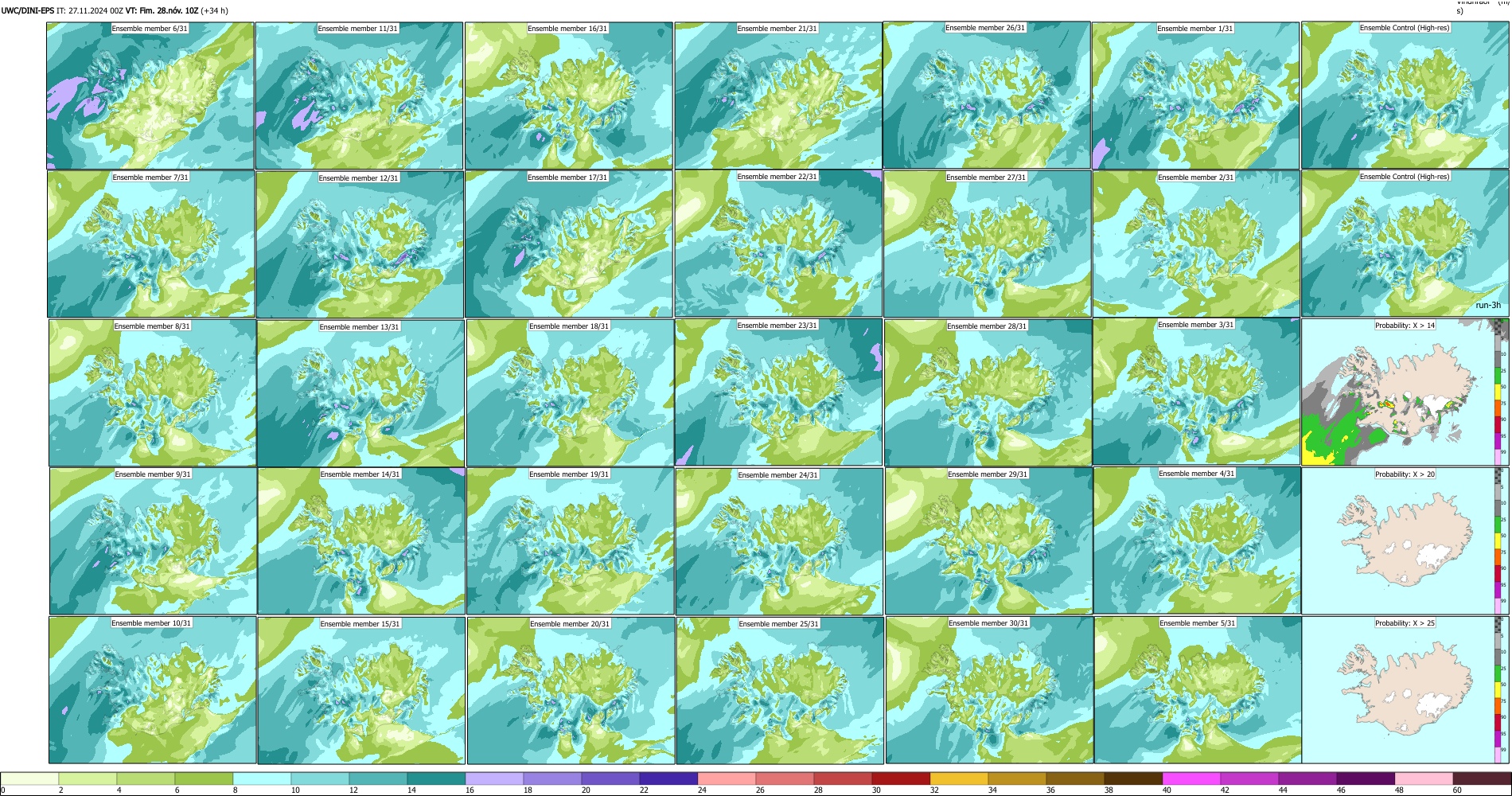Open the Ensemble member 10/31 panel
Viewport: 1512px width, 796px height.
pos(153,690)
